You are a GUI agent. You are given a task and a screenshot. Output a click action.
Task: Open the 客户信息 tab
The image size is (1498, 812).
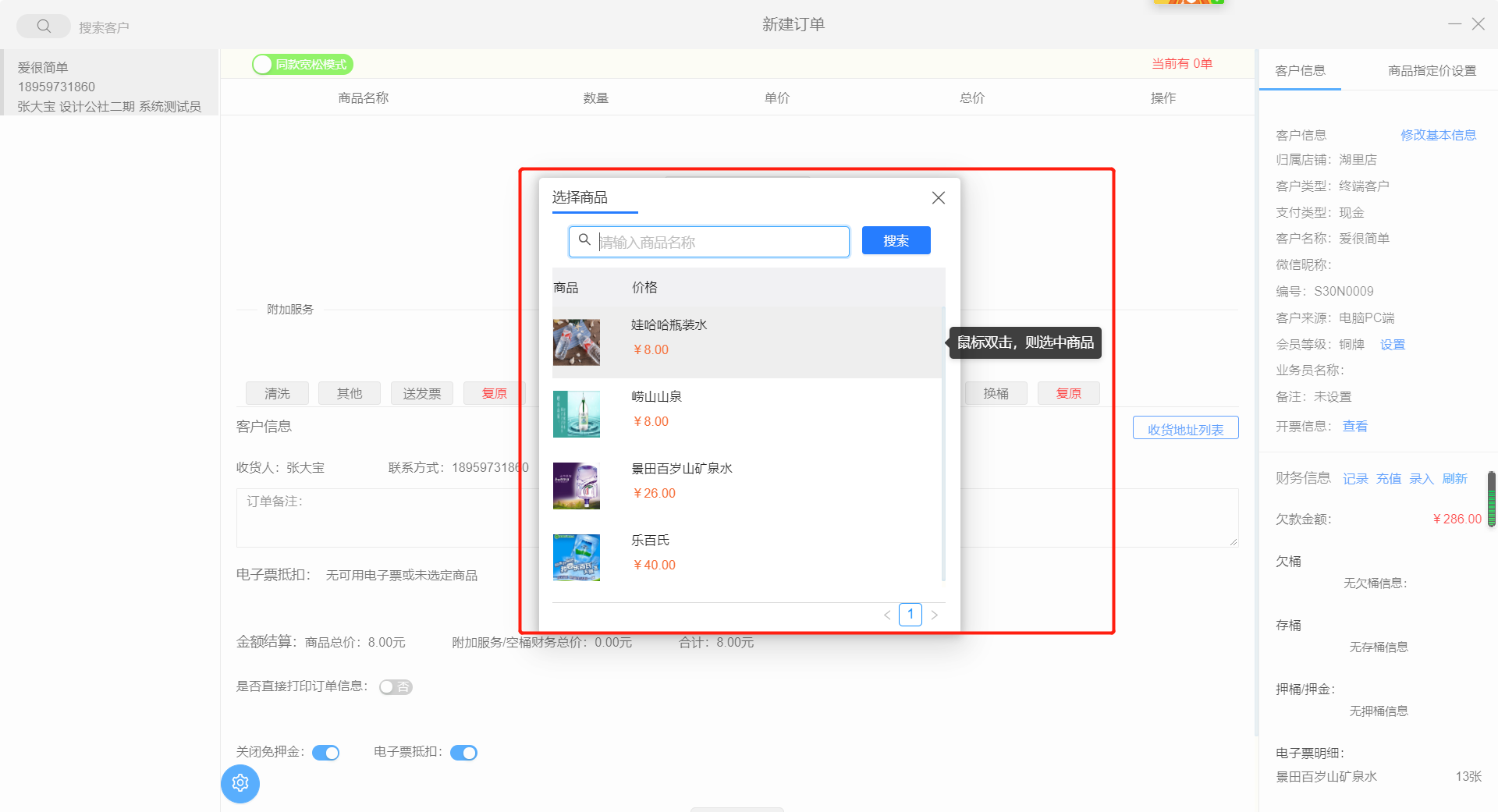coord(1300,71)
